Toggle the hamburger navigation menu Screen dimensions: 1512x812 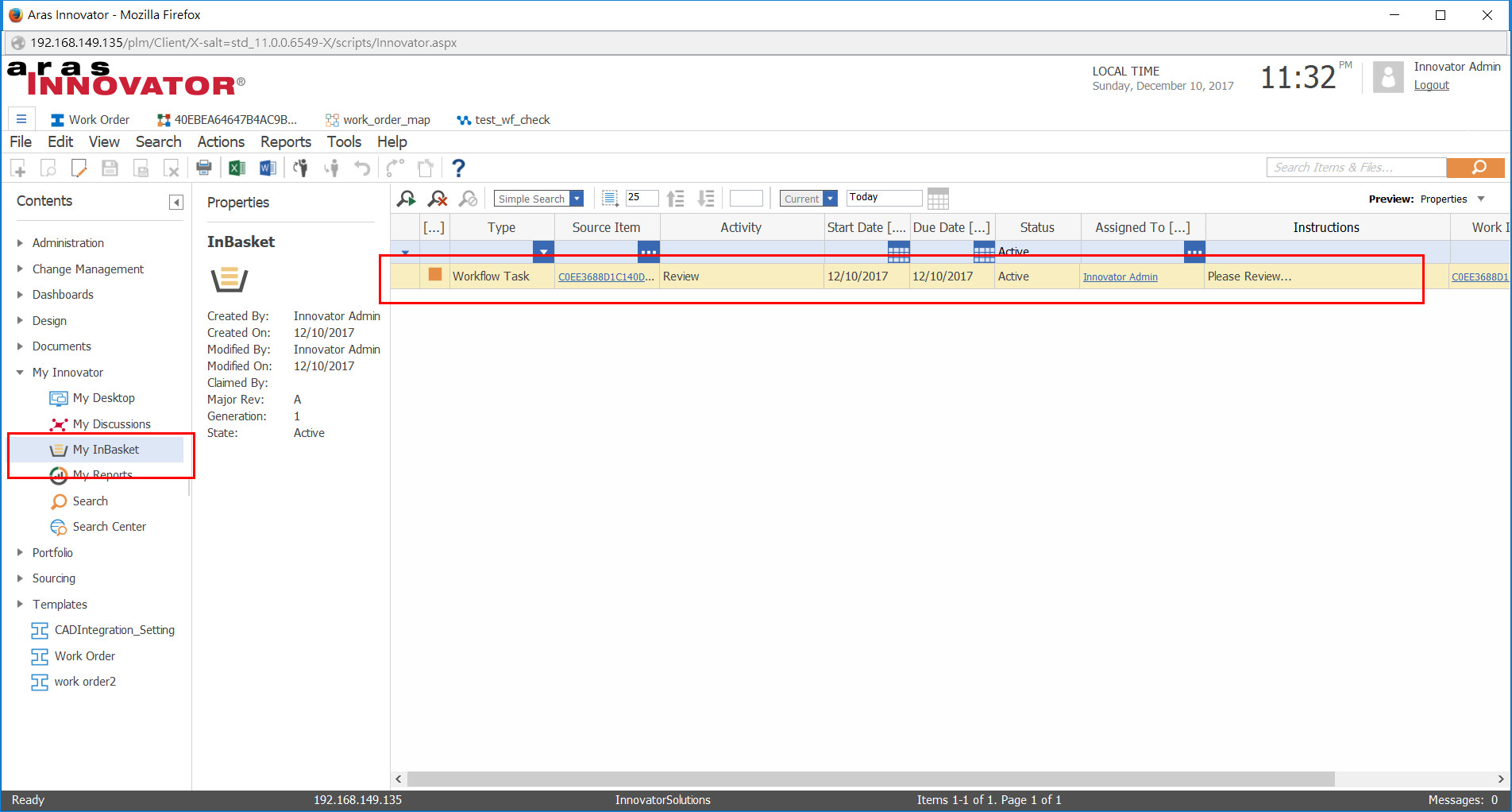pos(21,119)
